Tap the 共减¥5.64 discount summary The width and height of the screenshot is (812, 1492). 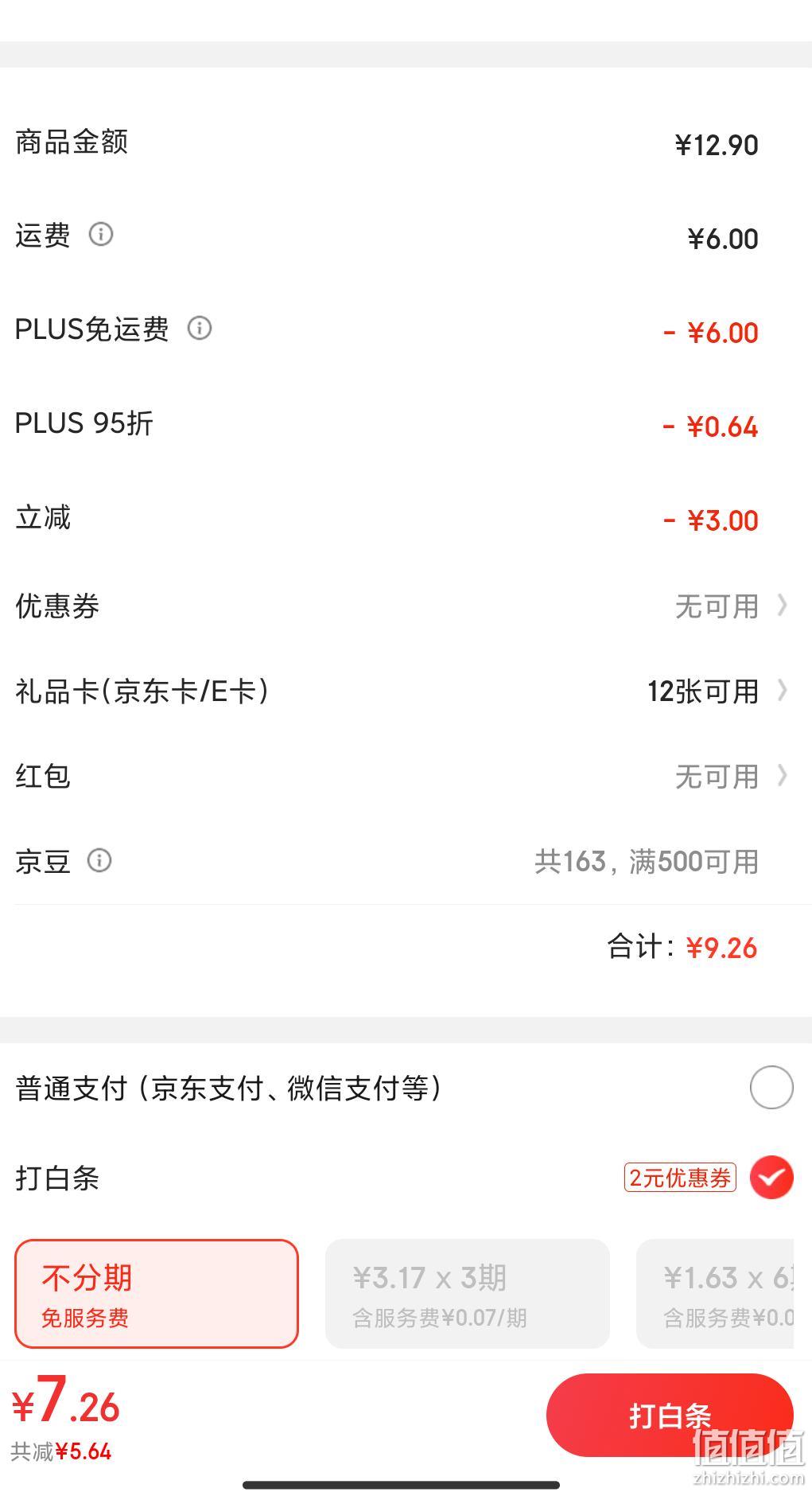[61, 1451]
